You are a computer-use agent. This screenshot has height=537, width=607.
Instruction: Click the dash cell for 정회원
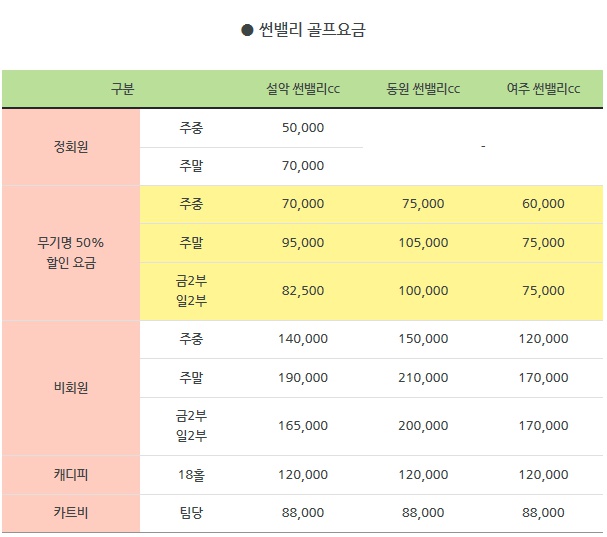483,146
